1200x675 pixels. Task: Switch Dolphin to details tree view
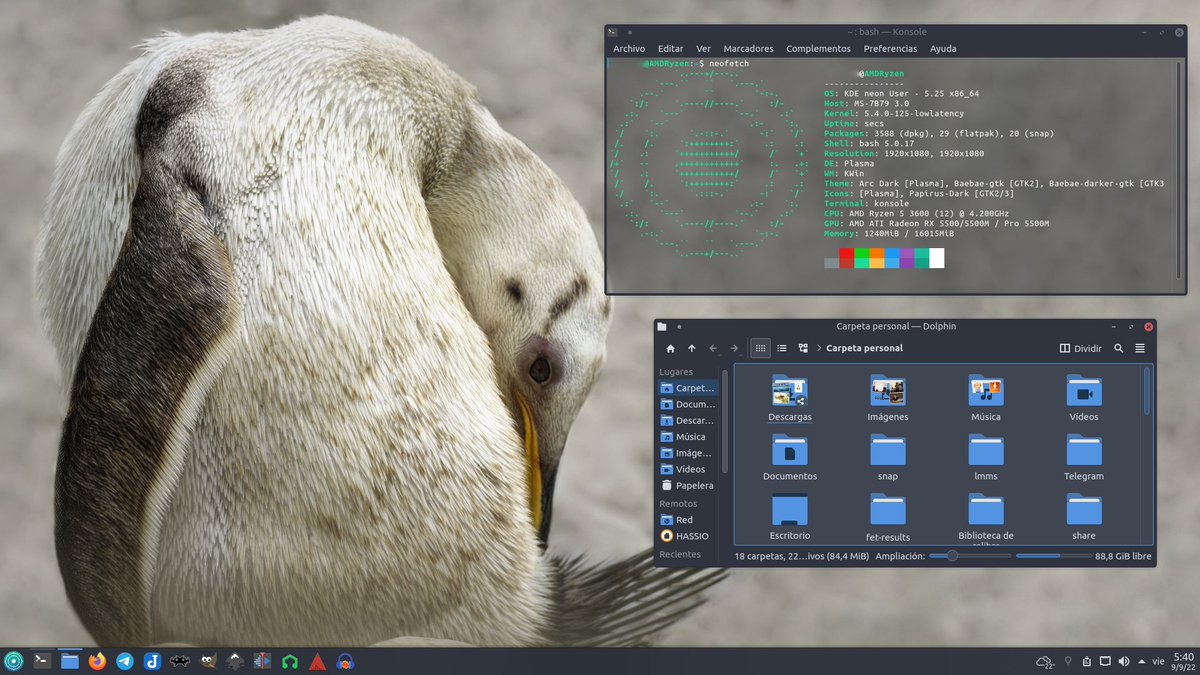tap(803, 349)
